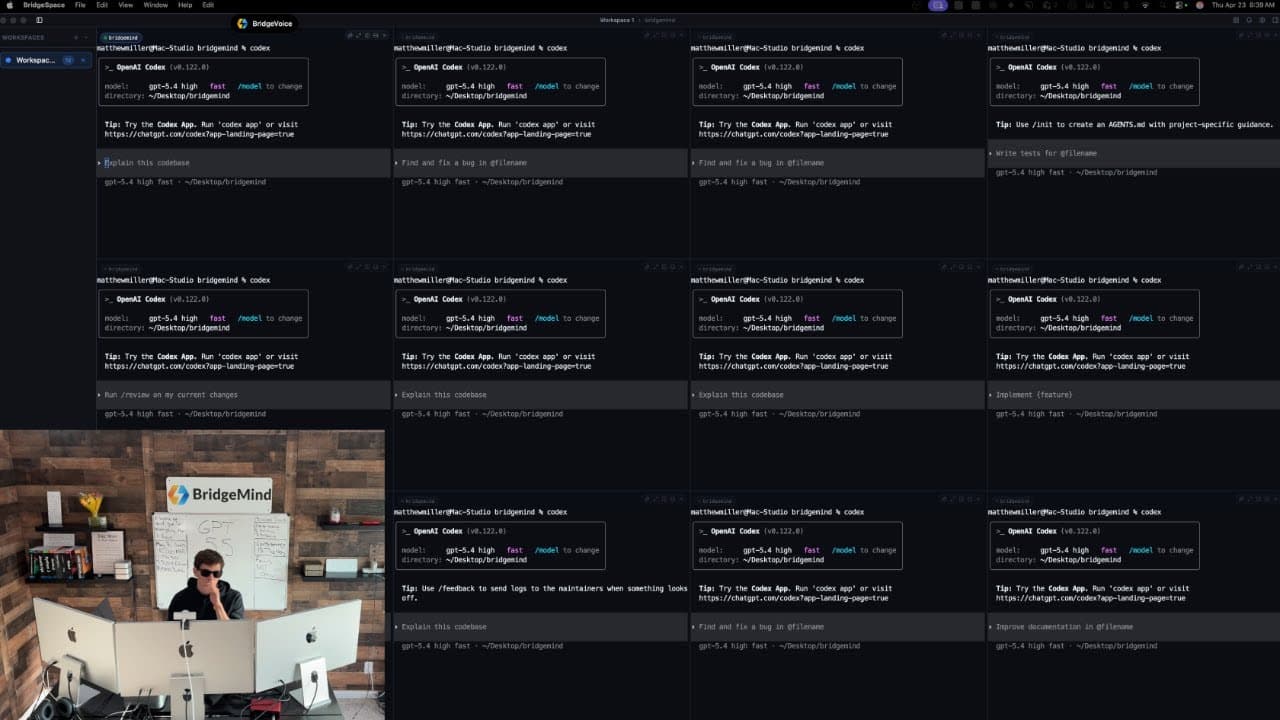Open the File menu

80,5
